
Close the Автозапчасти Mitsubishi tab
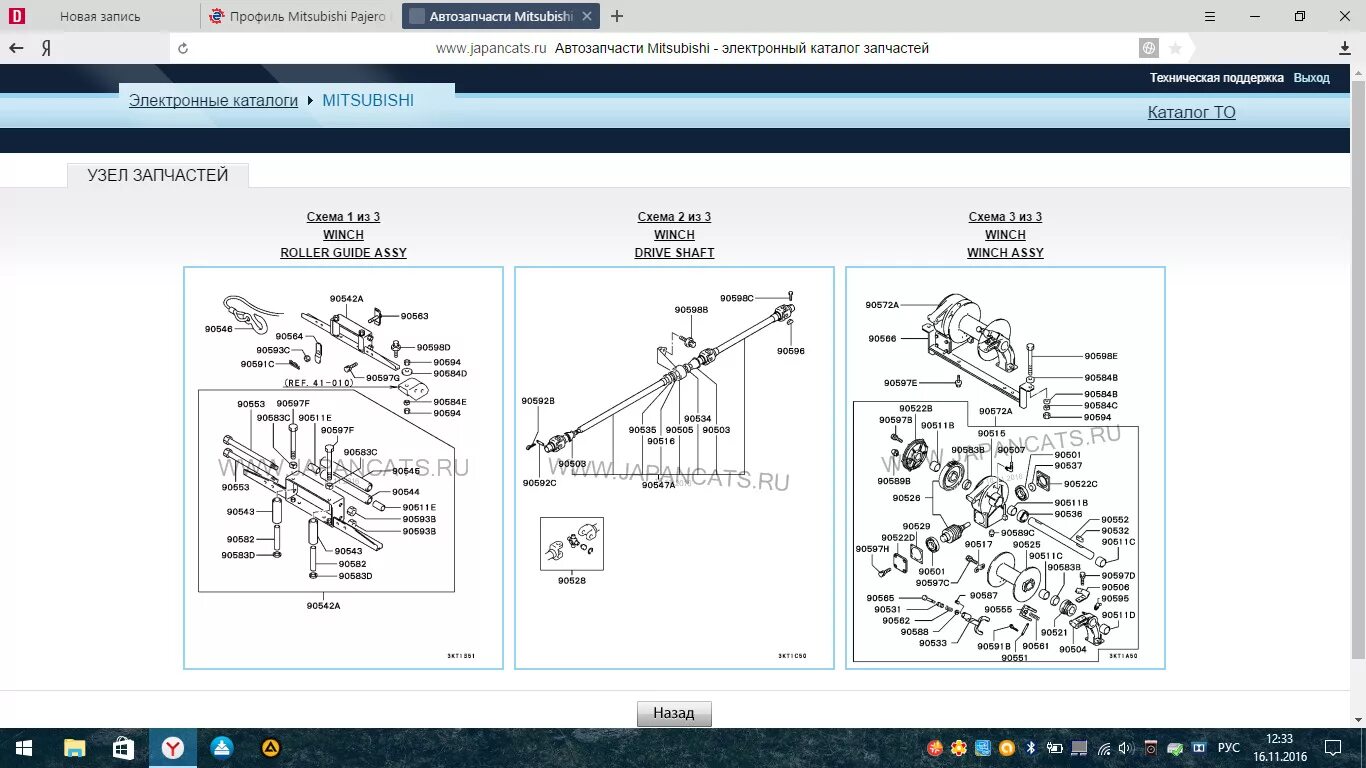coord(587,16)
